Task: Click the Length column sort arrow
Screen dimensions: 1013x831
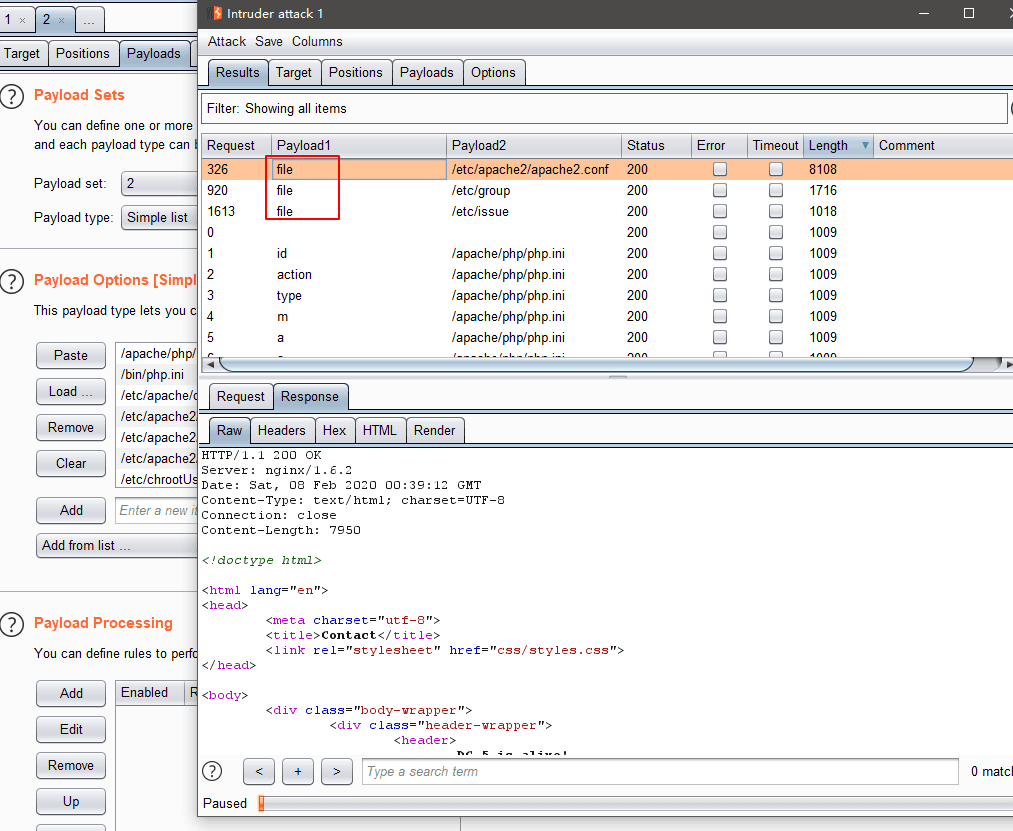Action: pos(865,146)
